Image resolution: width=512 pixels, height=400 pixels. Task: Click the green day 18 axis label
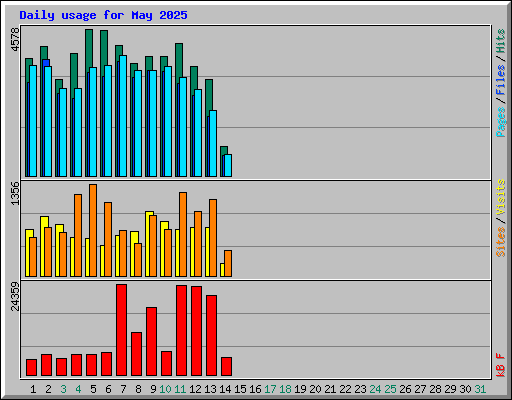285,389
